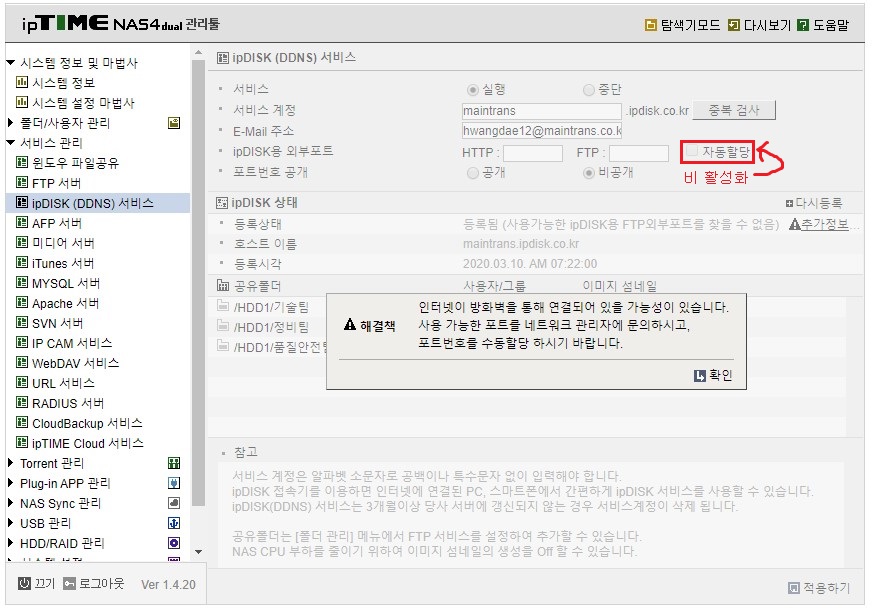Click the sidebar scrollbar up arrow
The image size is (873, 613).
198,52
